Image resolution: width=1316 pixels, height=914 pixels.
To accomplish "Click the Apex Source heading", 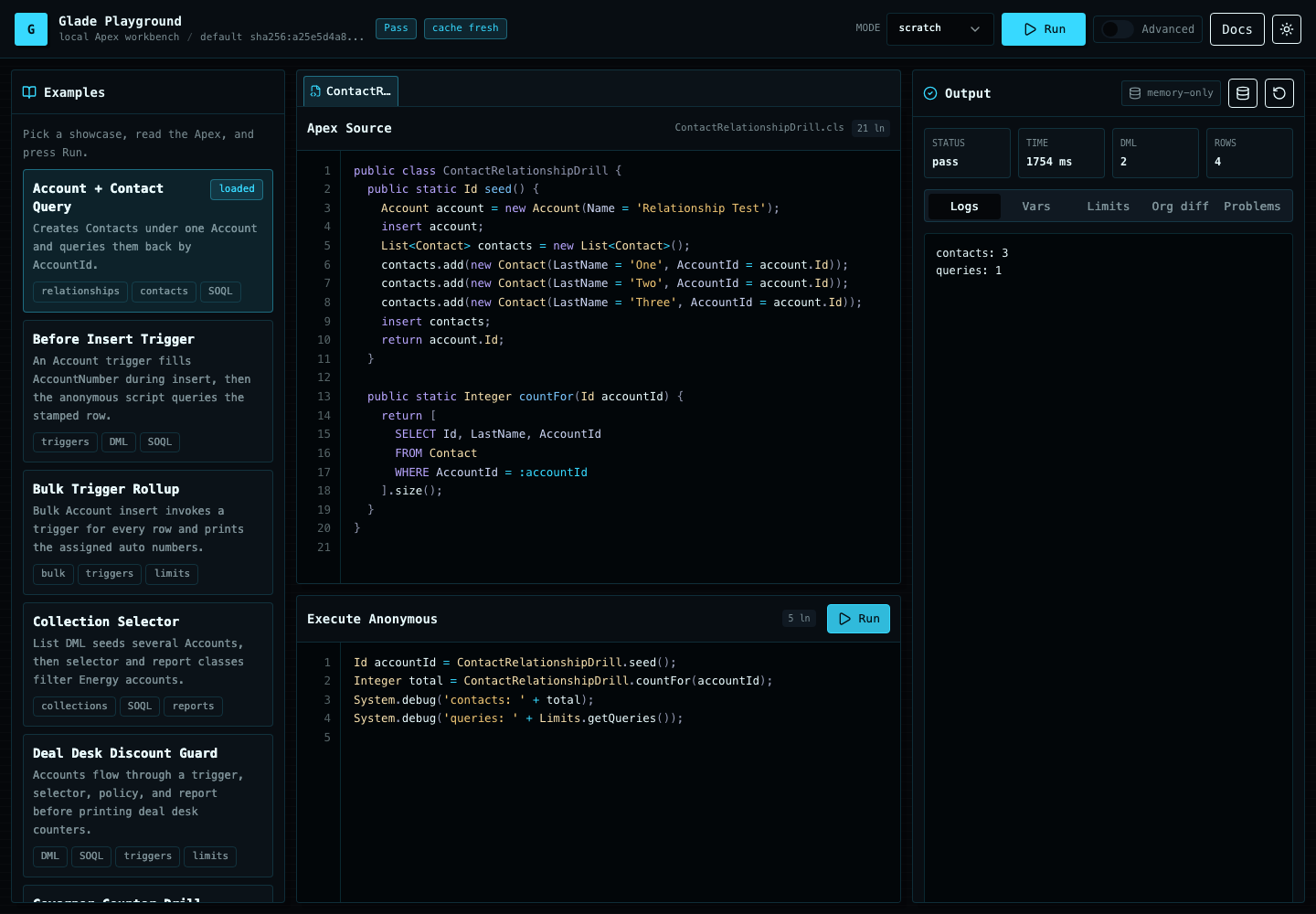I will (x=349, y=129).
